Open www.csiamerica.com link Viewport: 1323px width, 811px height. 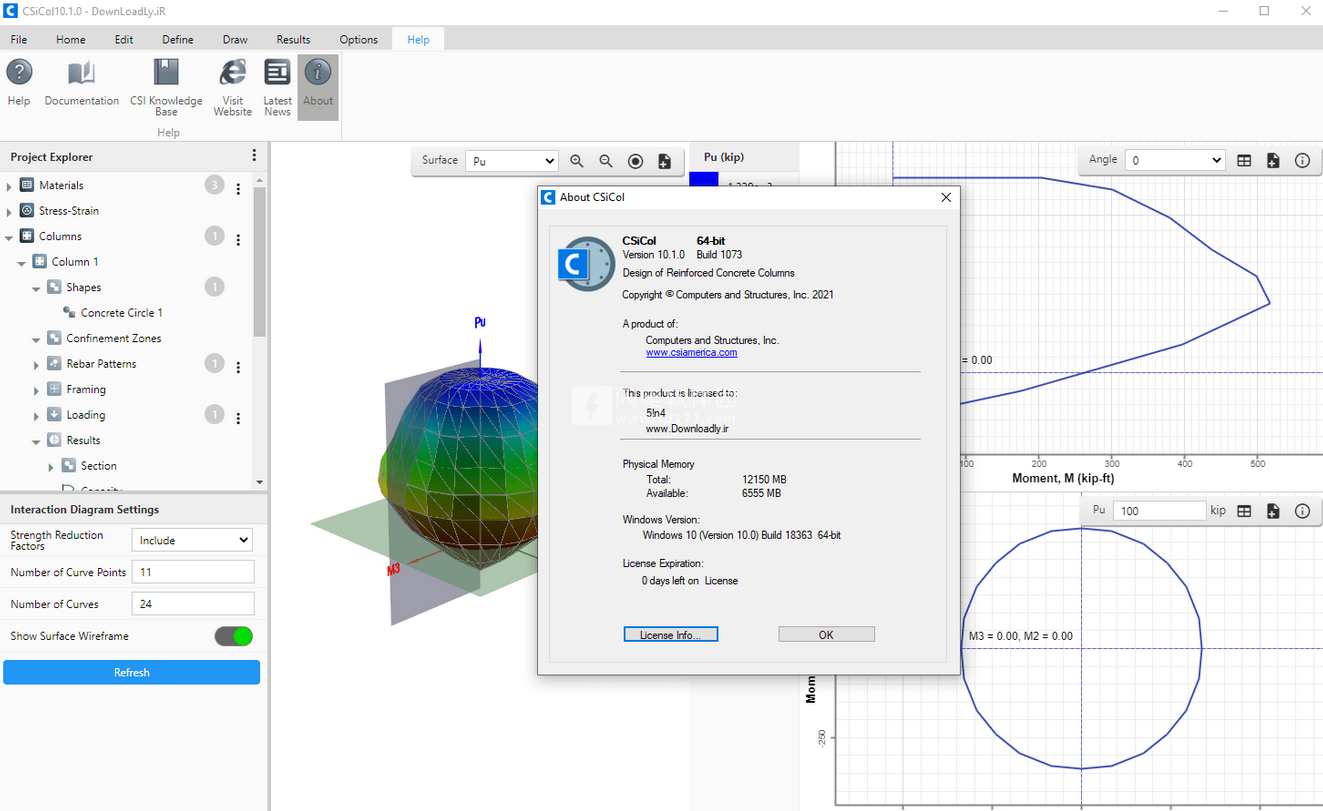coord(691,352)
